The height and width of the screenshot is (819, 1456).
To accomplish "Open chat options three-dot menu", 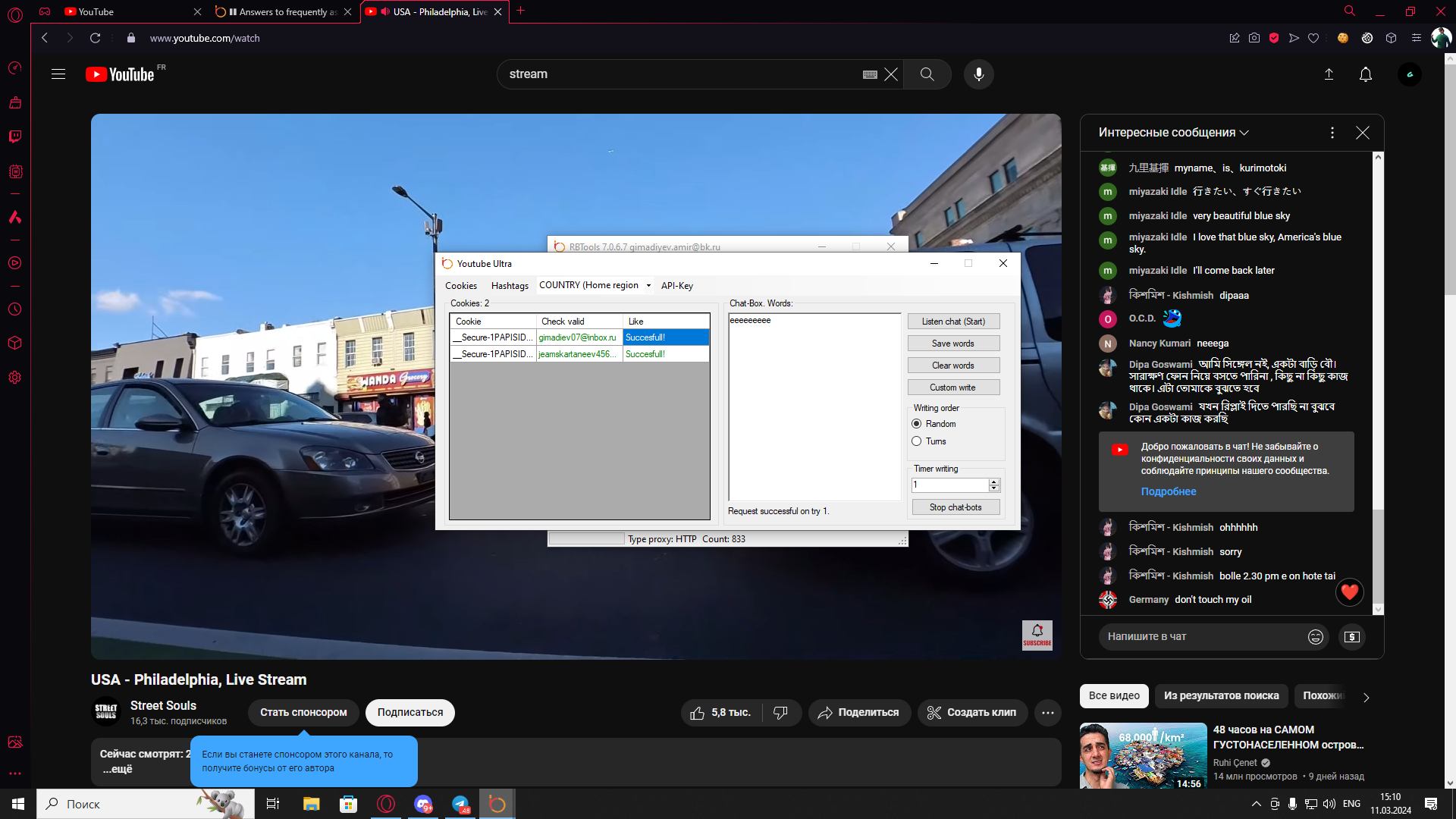I will [1332, 133].
